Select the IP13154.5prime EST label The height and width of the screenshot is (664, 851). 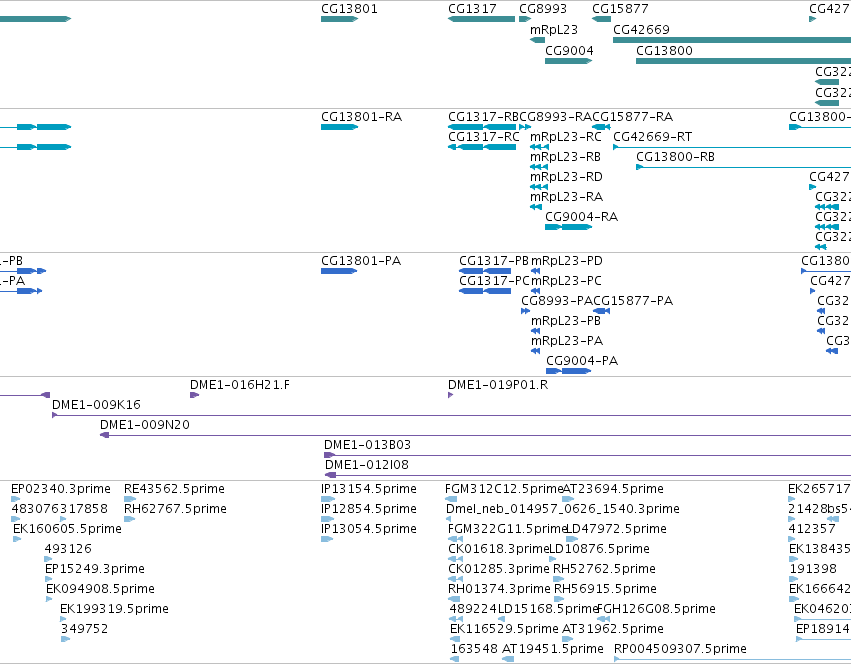coord(369,489)
